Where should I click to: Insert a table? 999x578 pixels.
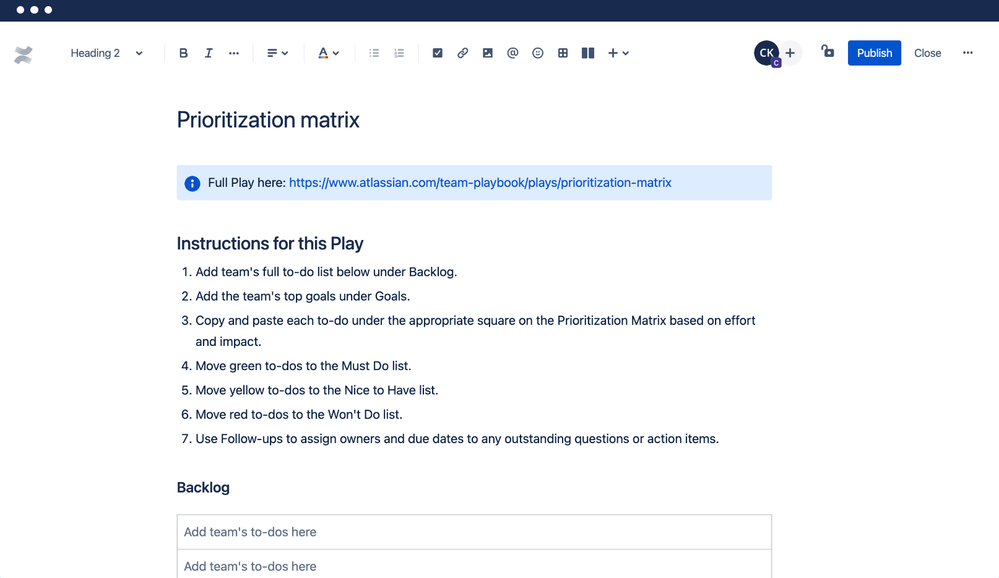562,52
